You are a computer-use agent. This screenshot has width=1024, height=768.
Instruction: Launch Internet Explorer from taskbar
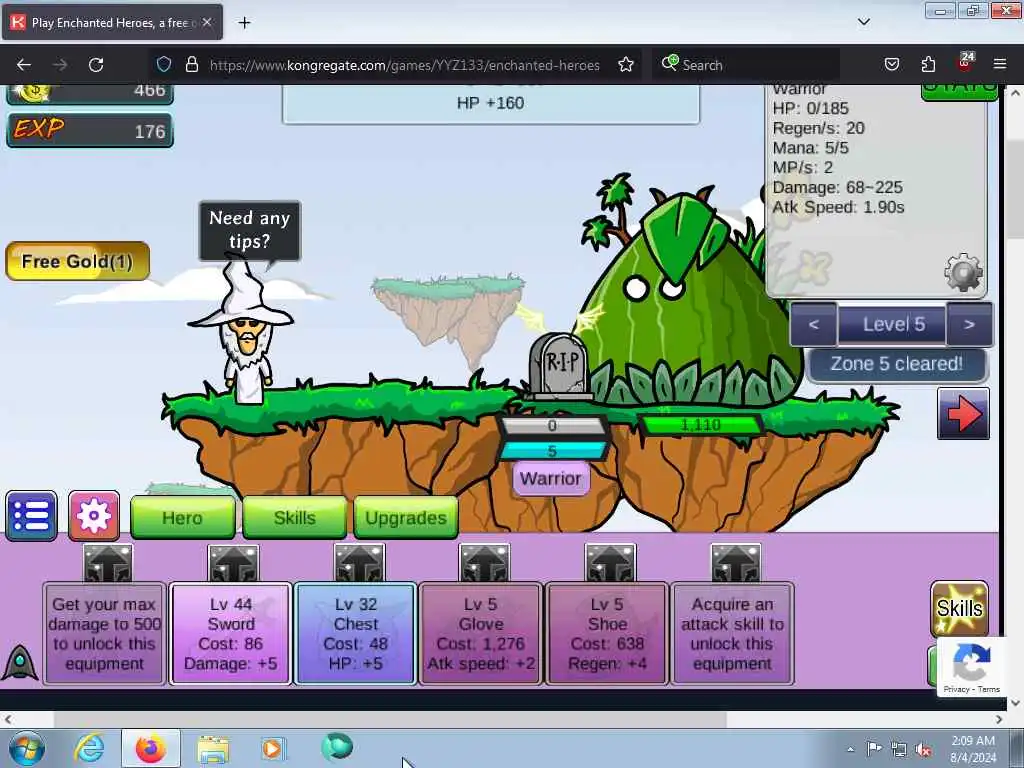[x=89, y=749]
